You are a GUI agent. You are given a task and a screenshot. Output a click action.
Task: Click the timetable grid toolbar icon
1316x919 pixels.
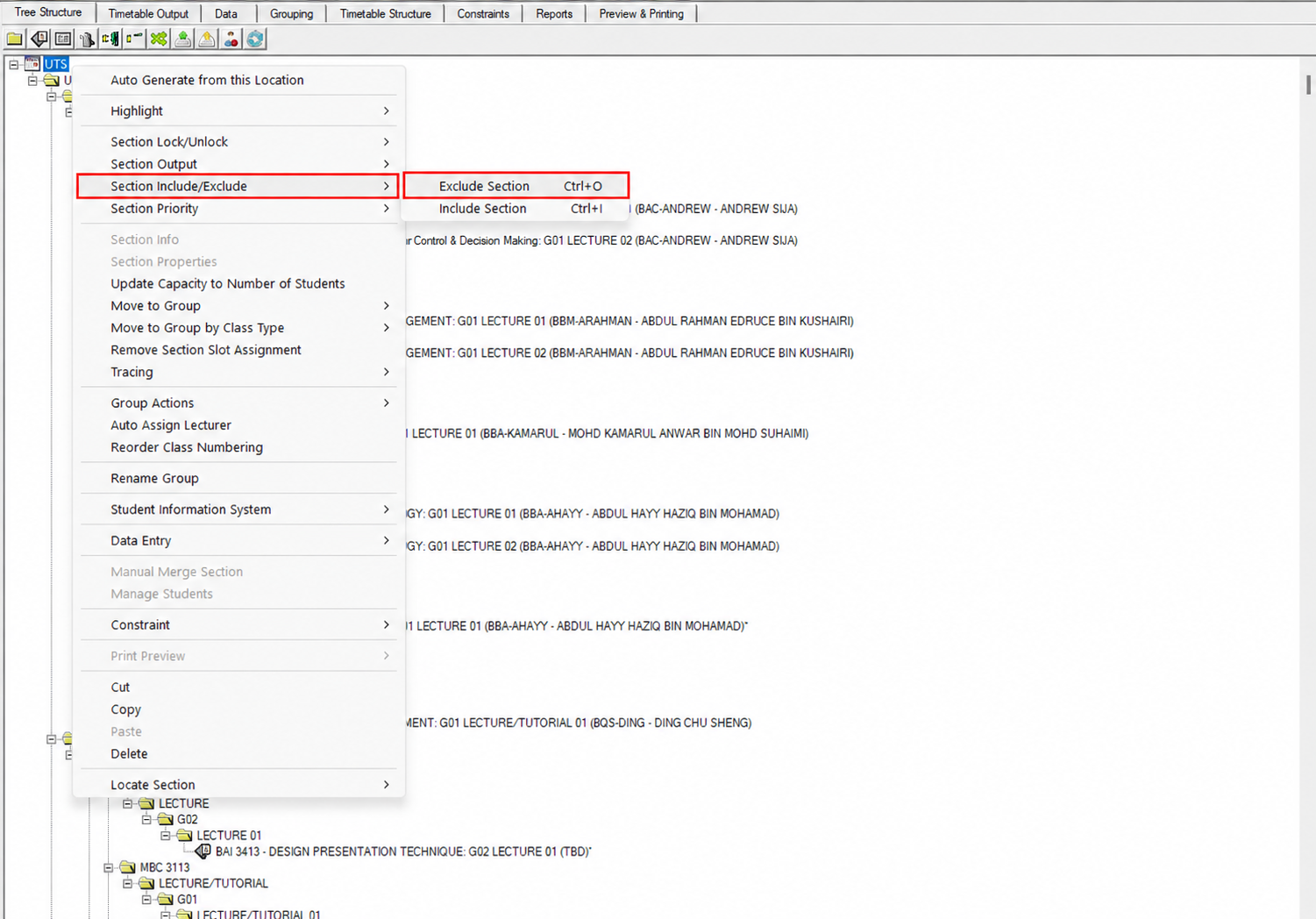[x=63, y=39]
